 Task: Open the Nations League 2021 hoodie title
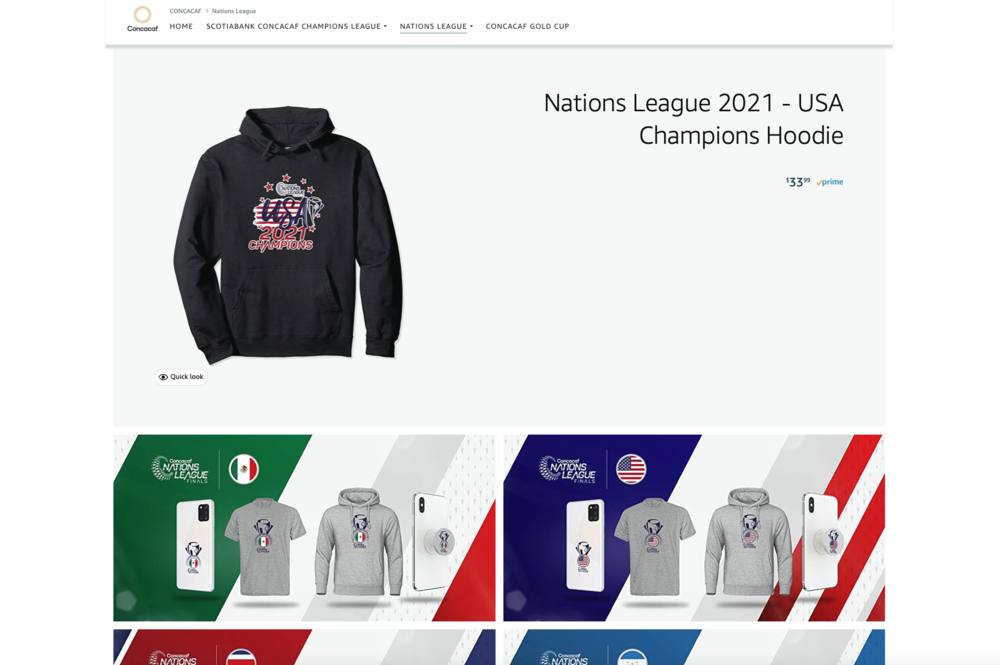[694, 119]
